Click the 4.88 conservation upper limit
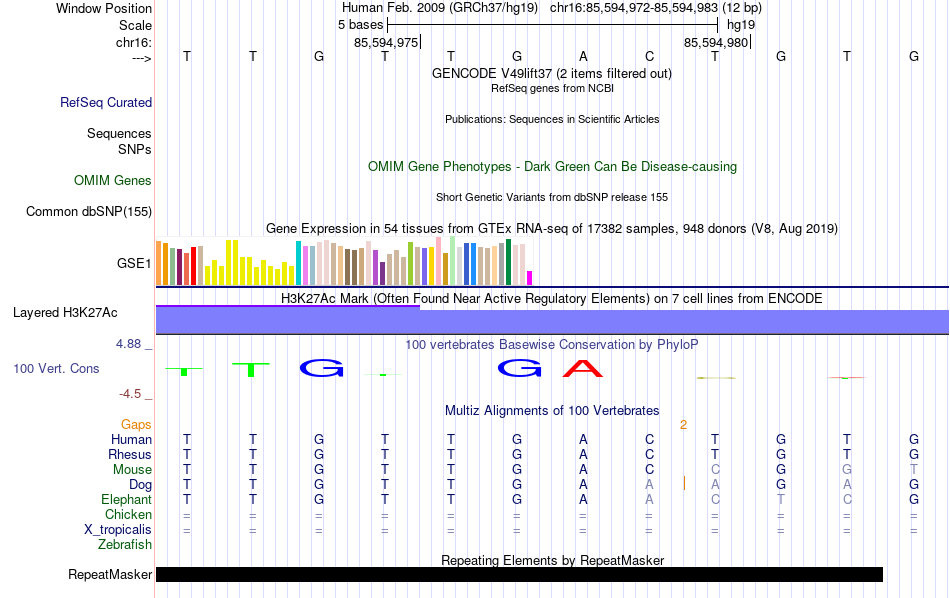 point(128,344)
